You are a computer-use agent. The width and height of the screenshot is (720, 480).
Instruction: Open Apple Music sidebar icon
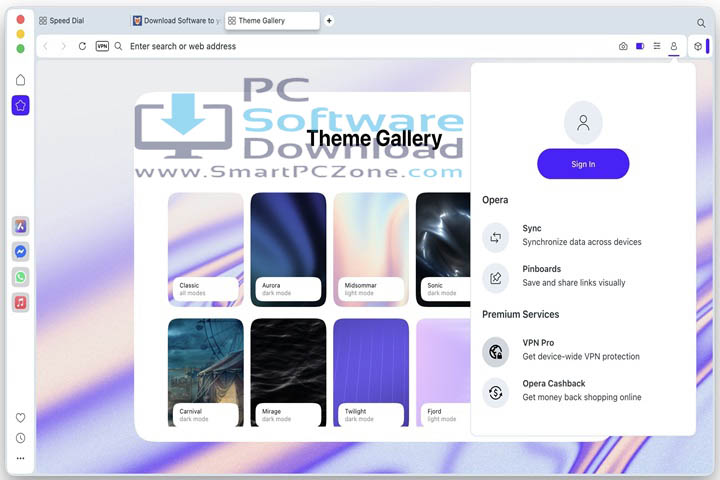21,303
